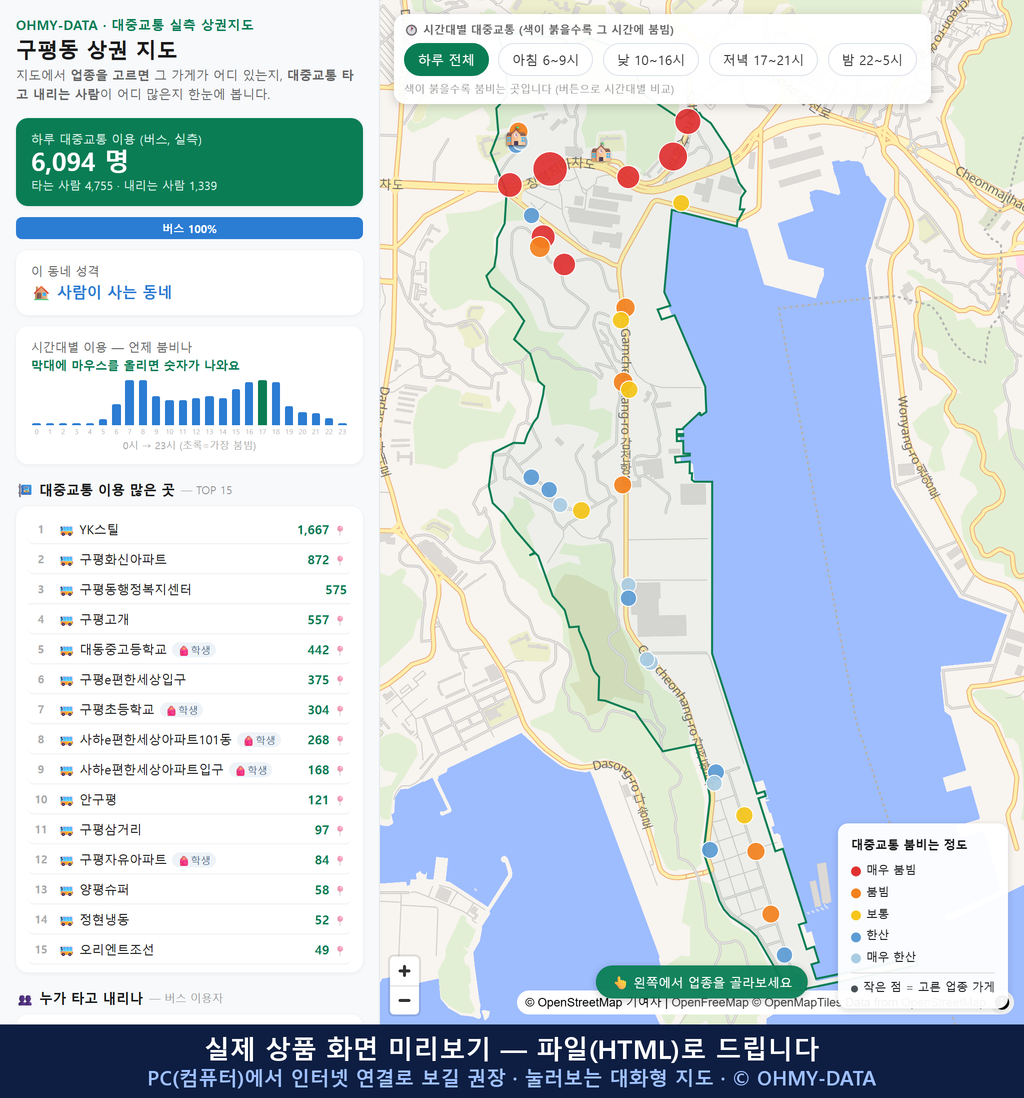Click the pin icon in the 양평슈퍼 row
This screenshot has width=1024, height=1098.
click(340, 891)
